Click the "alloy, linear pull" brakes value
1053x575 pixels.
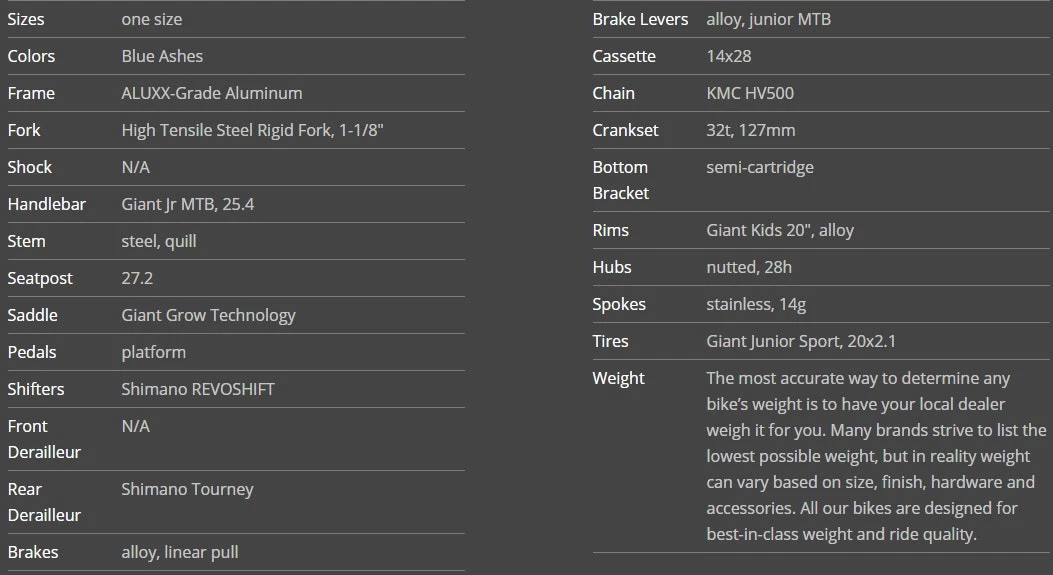(x=179, y=552)
